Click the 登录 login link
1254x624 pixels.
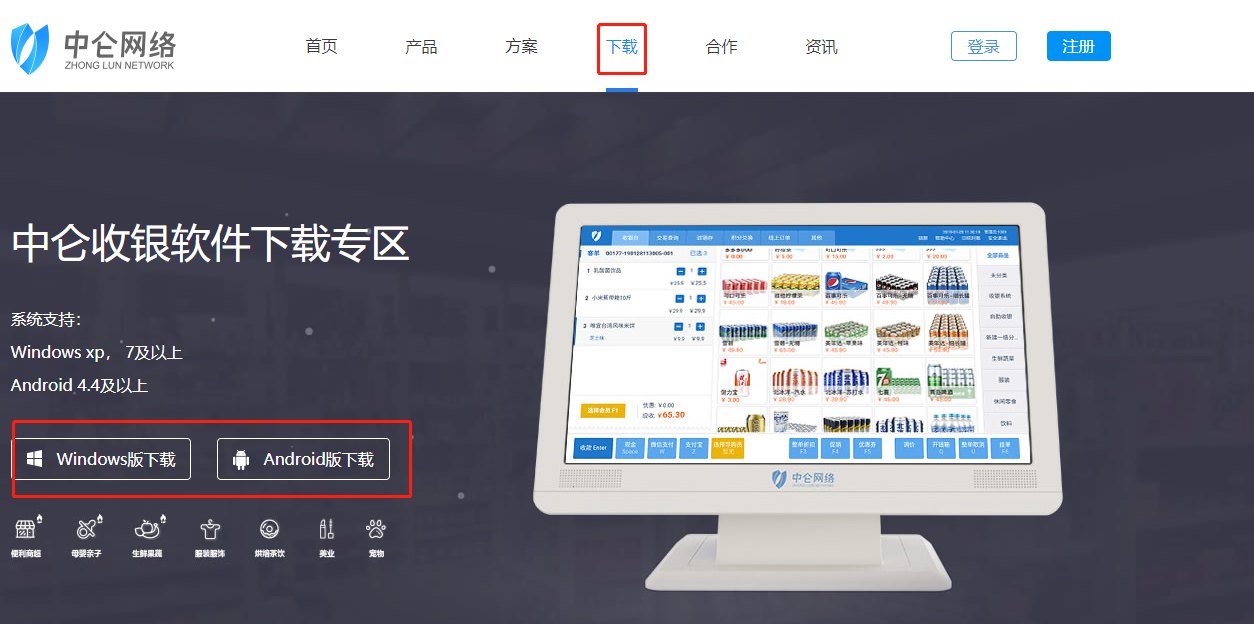pos(983,46)
